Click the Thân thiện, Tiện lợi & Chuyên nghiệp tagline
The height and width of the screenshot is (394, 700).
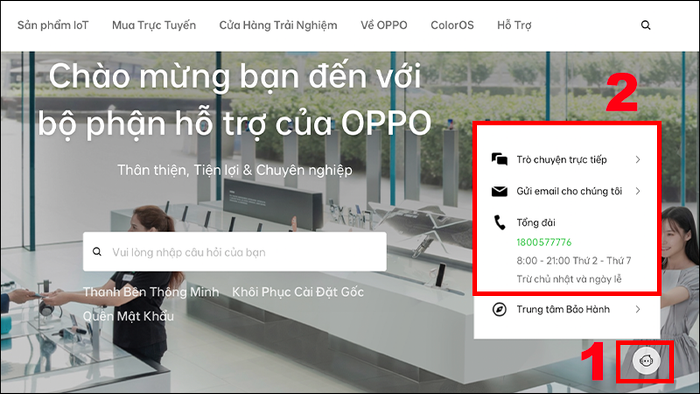235,170
